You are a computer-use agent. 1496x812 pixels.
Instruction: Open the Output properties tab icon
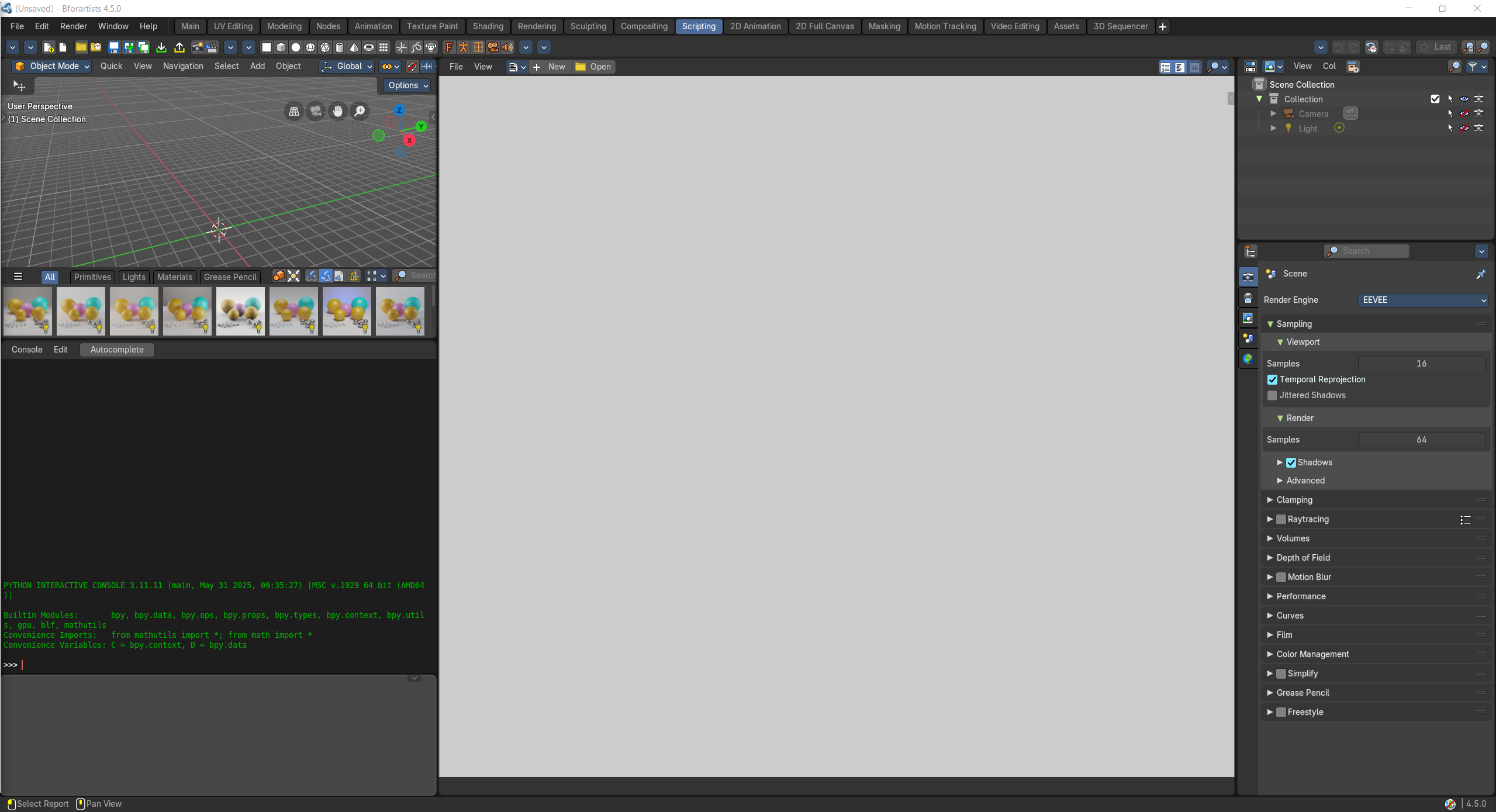coord(1248,298)
